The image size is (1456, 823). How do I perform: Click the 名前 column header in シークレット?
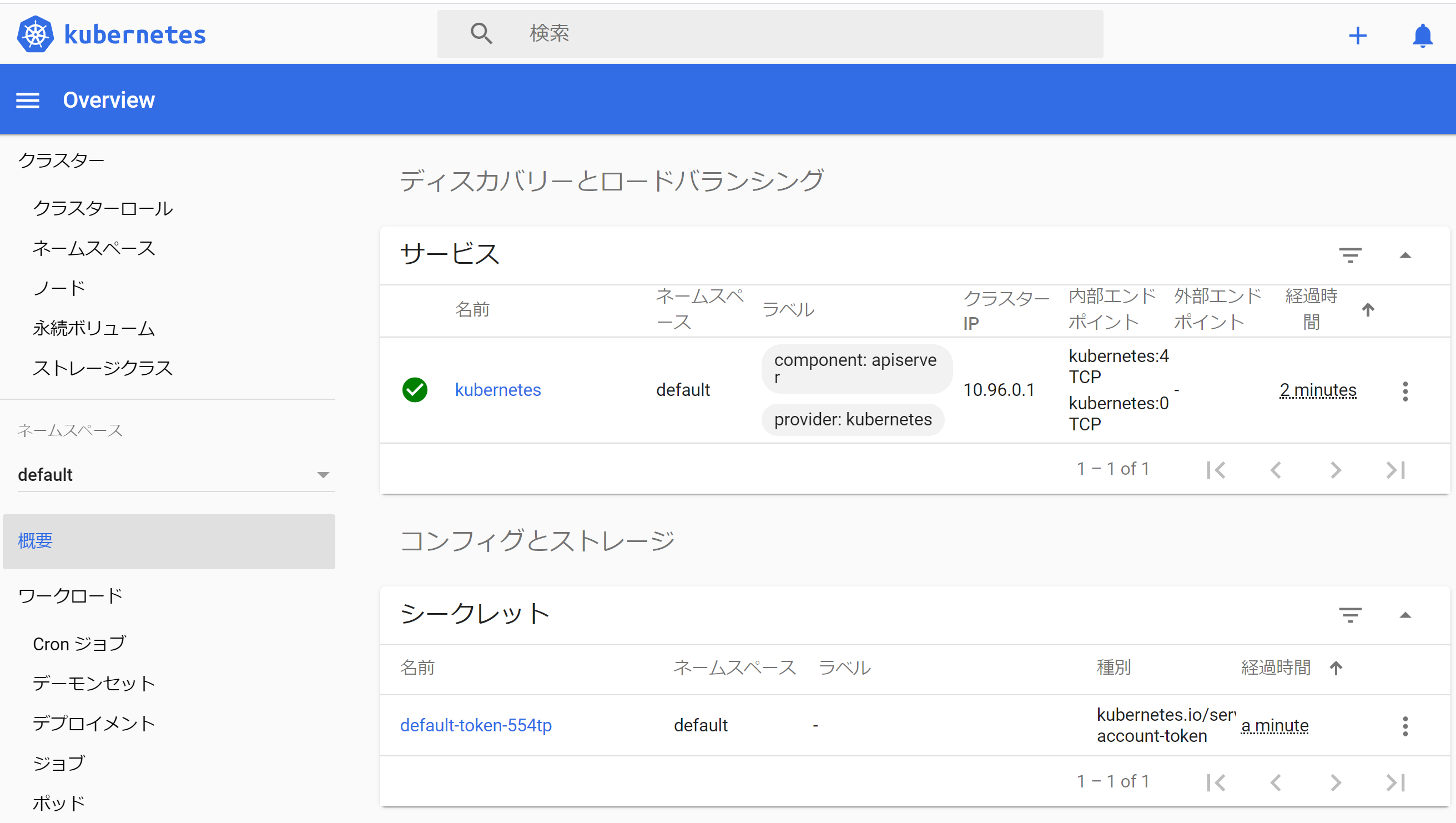tap(417, 668)
